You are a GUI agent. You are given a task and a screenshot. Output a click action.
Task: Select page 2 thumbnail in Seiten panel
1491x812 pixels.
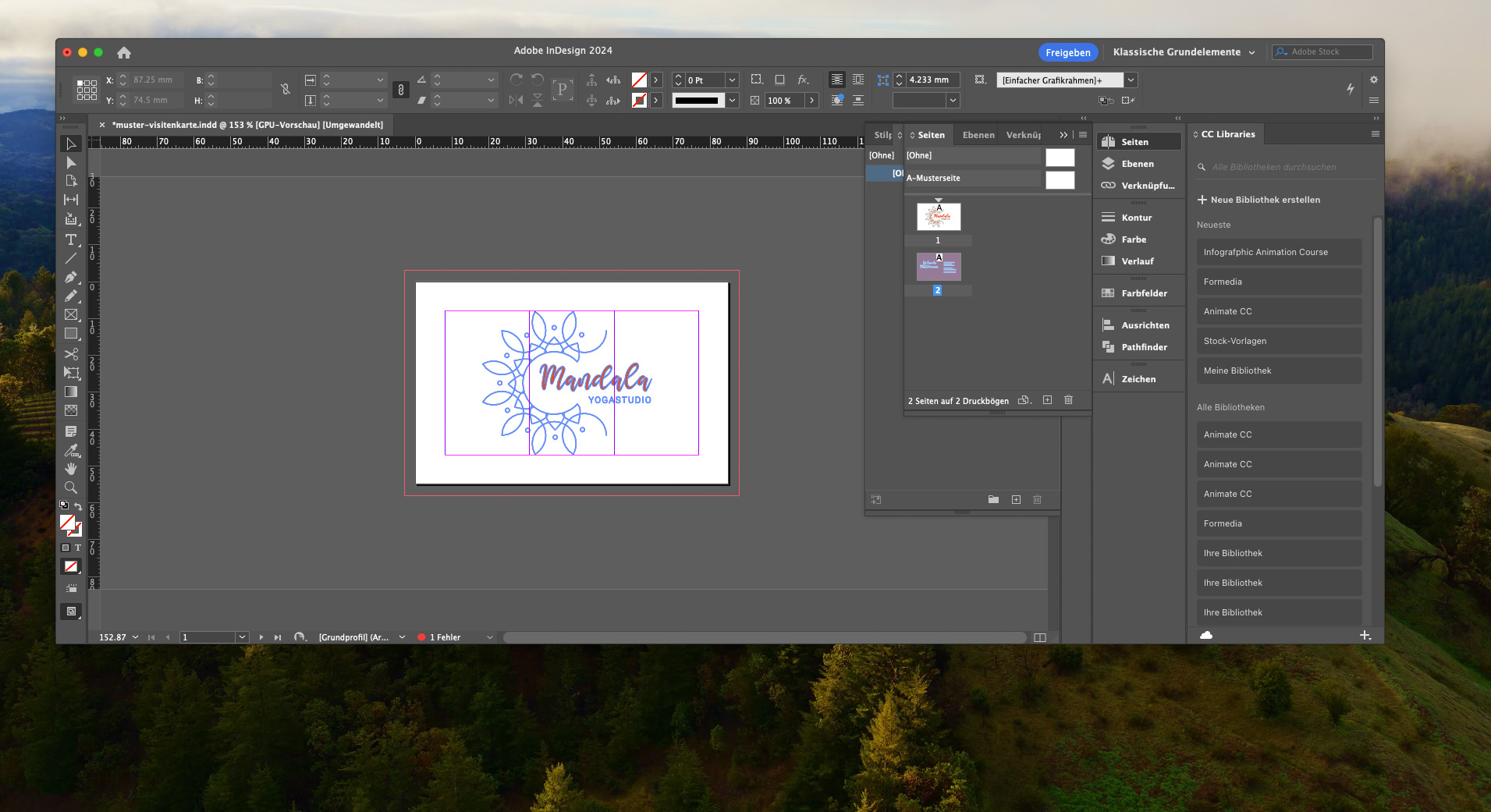click(939, 267)
